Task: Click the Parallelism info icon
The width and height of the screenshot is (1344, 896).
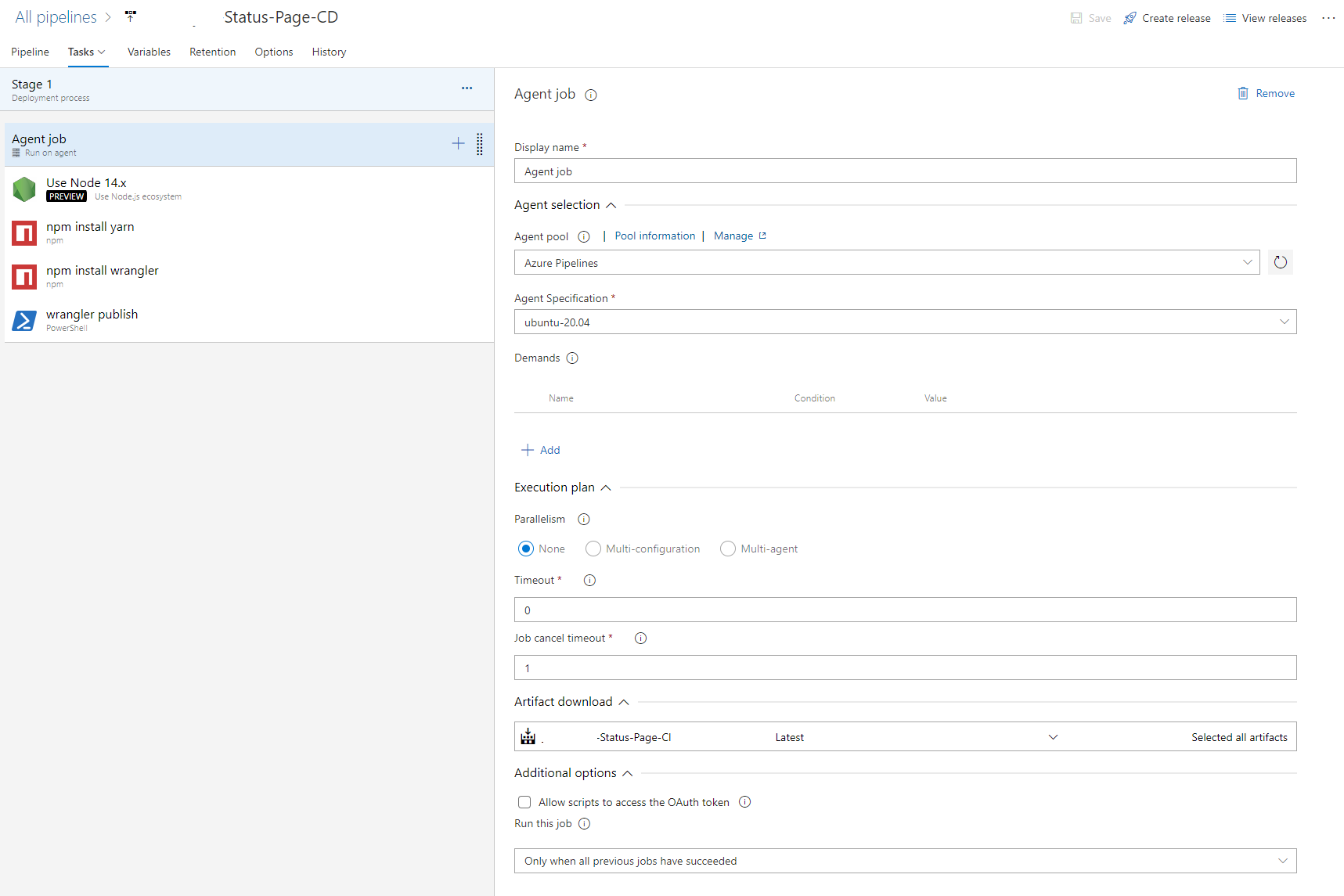Action: (x=584, y=520)
